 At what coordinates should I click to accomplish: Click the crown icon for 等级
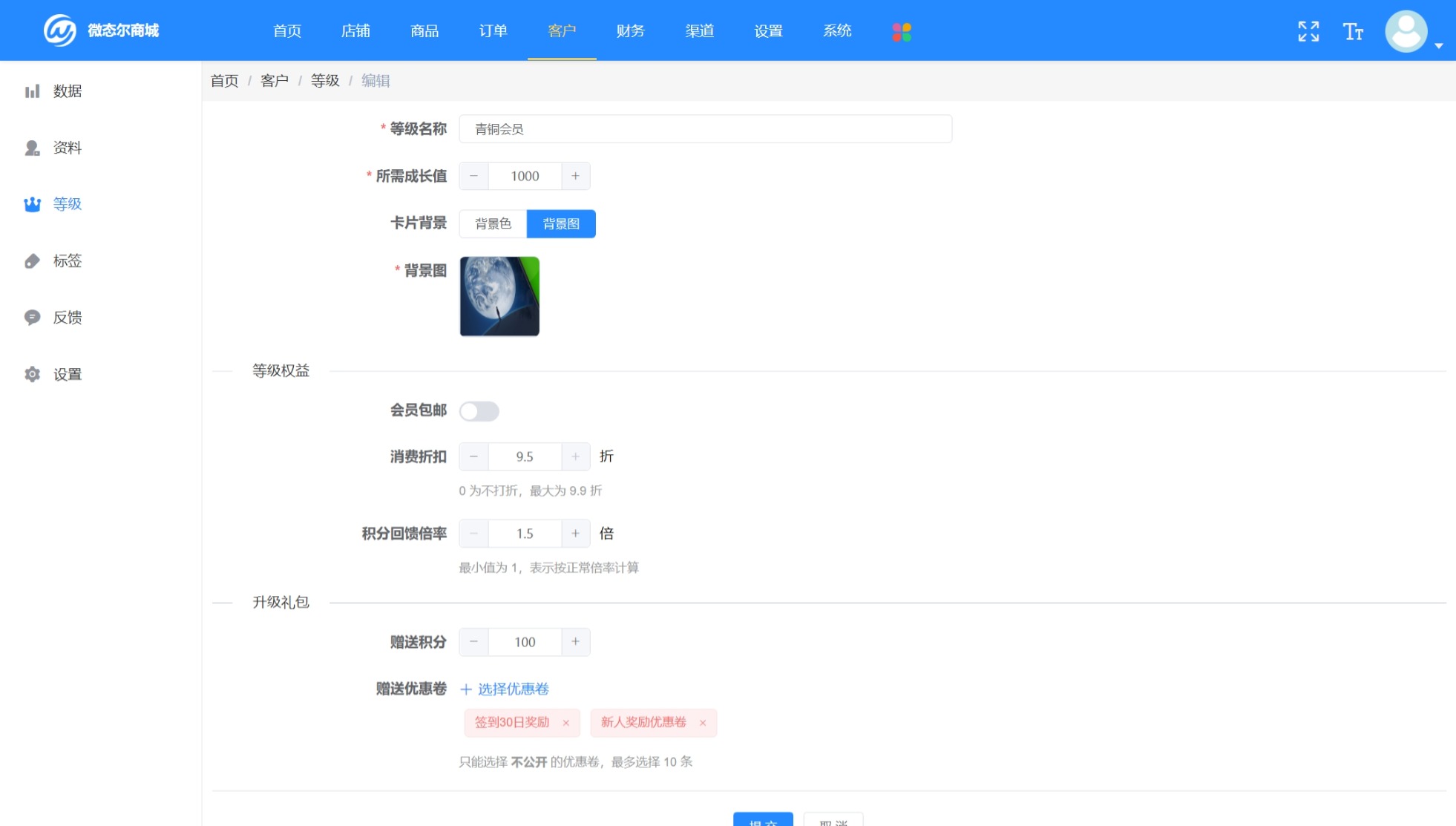pos(31,204)
